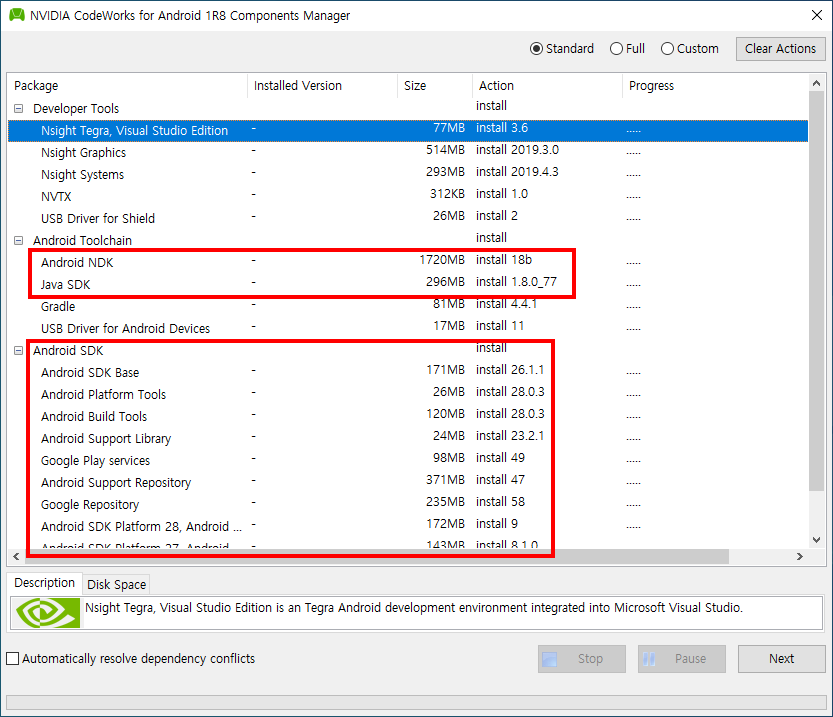The height and width of the screenshot is (717, 833).
Task: Select the Android Build Tools row
Action: tap(408, 417)
